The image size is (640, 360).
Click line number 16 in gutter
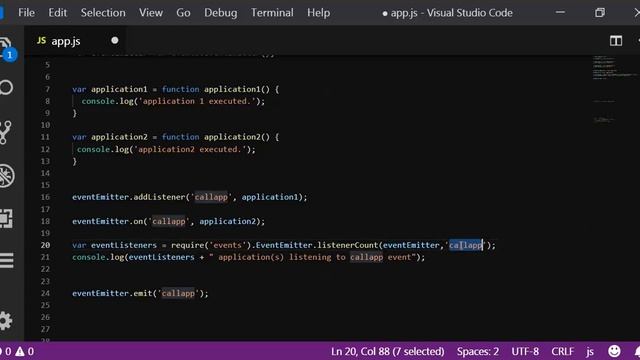pyautogui.click(x=45, y=197)
